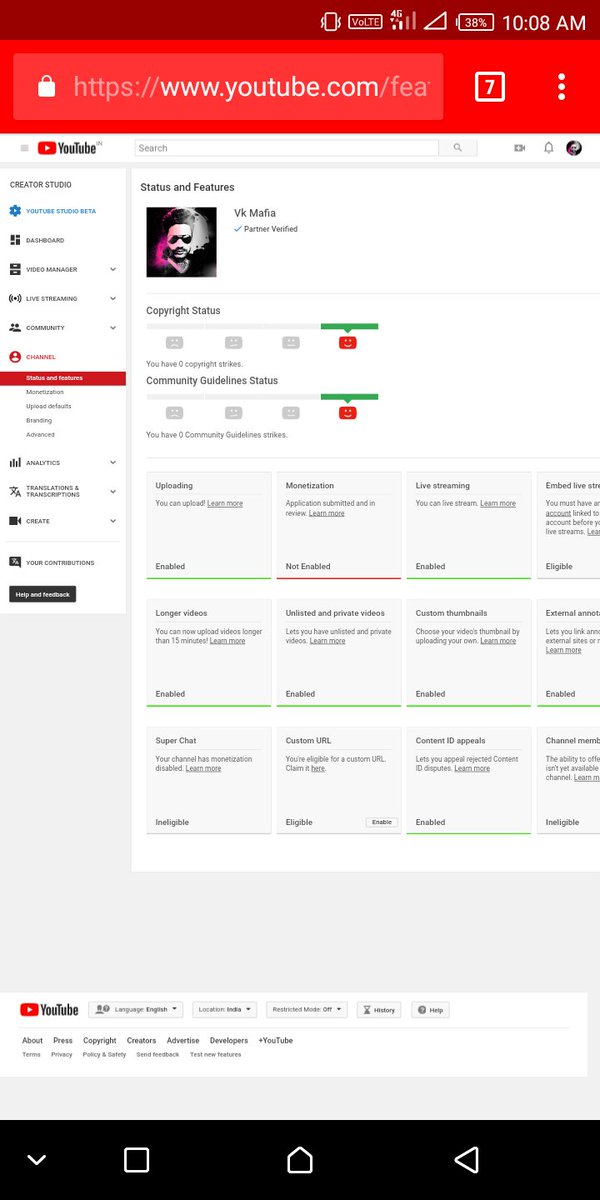Click the Community people icon
This screenshot has width=600, height=1200.
[15, 327]
